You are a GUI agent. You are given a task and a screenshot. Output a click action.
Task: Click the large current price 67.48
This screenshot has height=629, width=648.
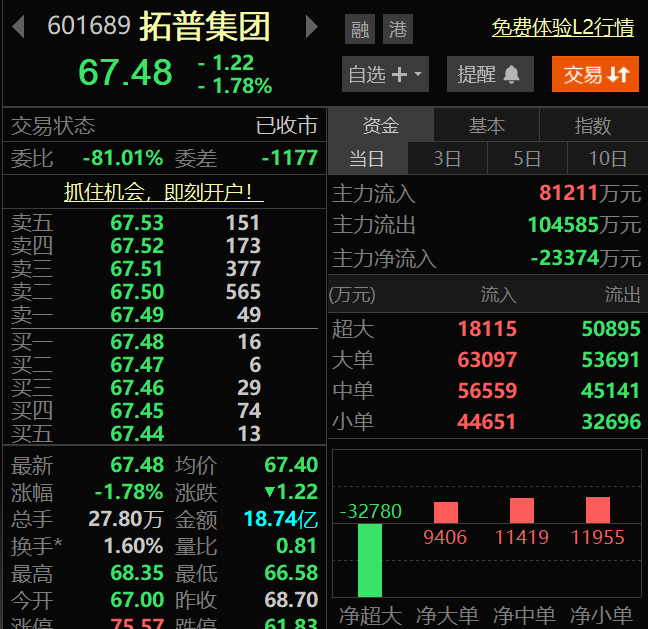coord(125,72)
